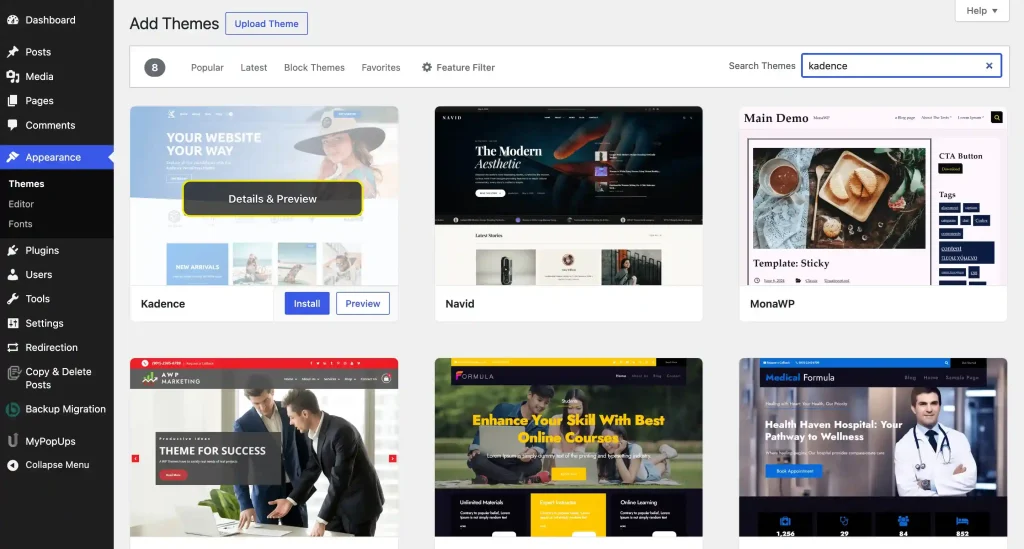Click the Kadence theme name
Image resolution: width=1024 pixels, height=549 pixels.
point(163,304)
